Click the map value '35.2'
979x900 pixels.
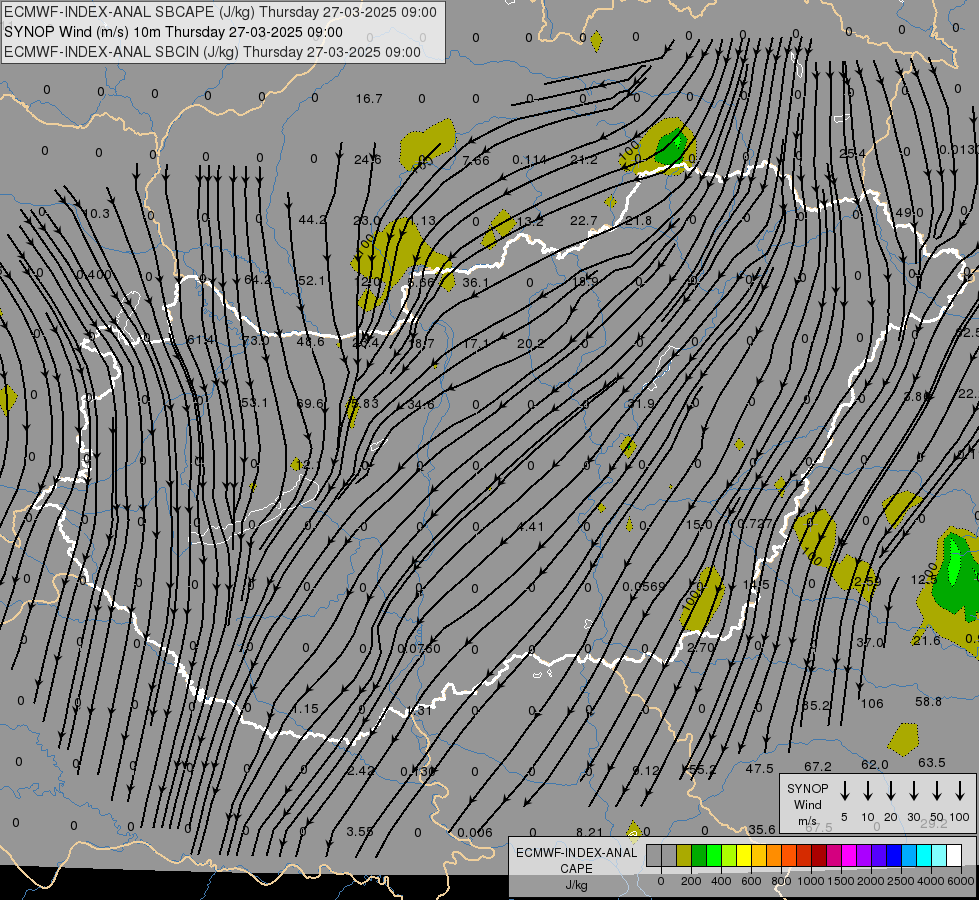(x=816, y=705)
